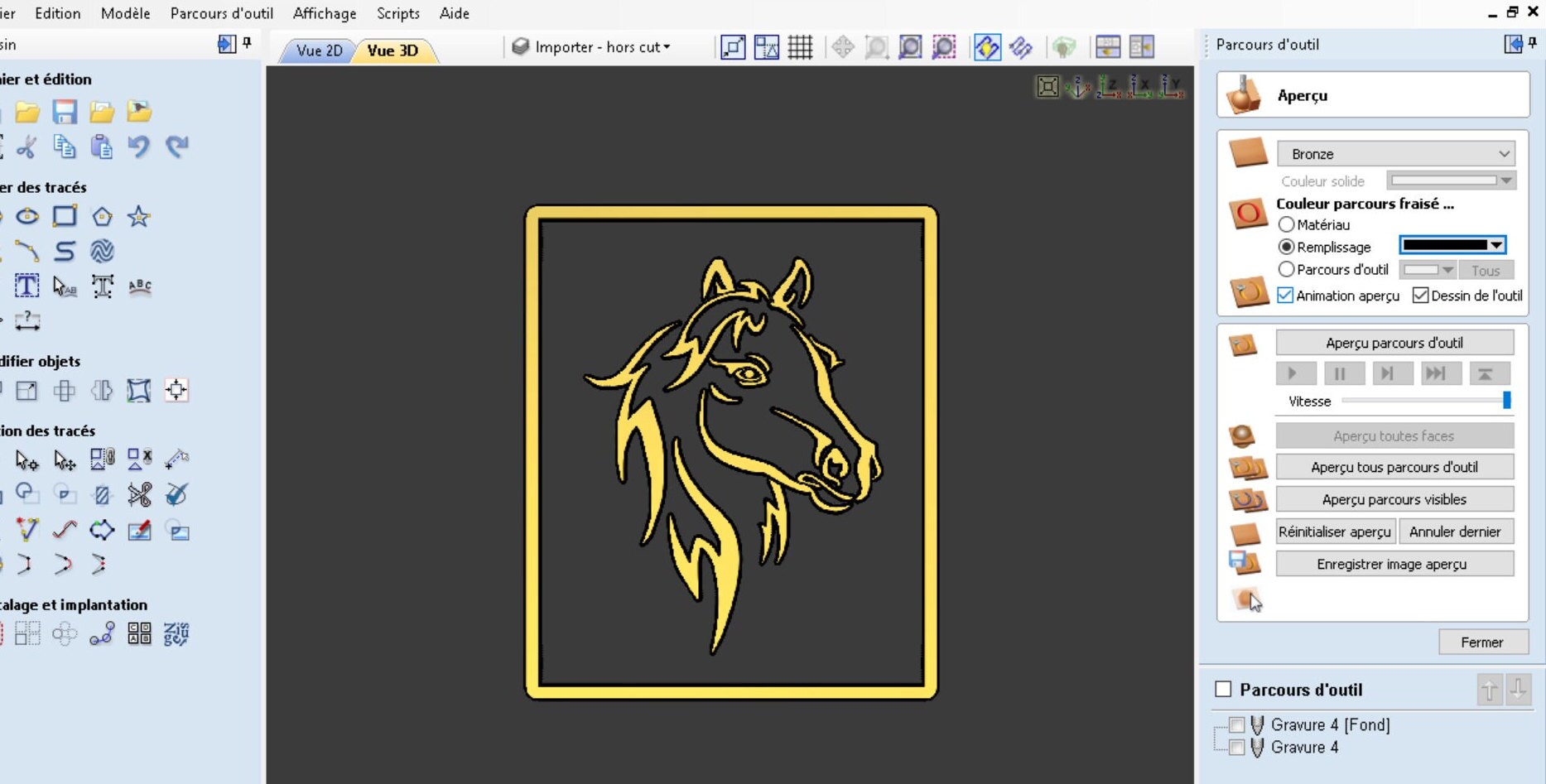Screen dimensions: 1546x784
Task: Toggle the grid display in the 3D view toolbar
Action: click(801, 47)
